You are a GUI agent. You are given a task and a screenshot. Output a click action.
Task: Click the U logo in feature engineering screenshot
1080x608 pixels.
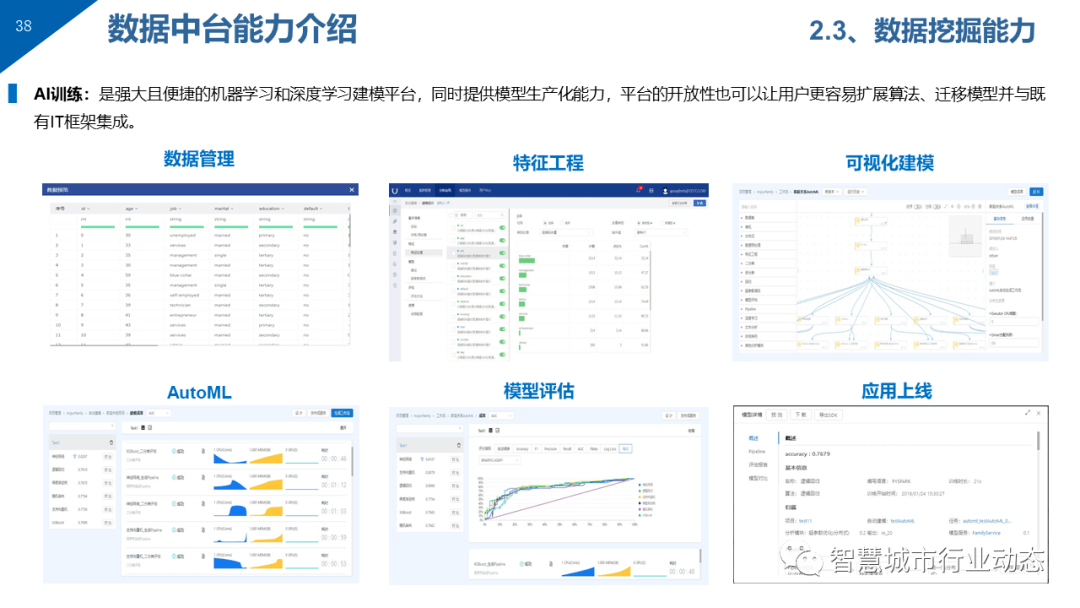pyautogui.click(x=395, y=191)
